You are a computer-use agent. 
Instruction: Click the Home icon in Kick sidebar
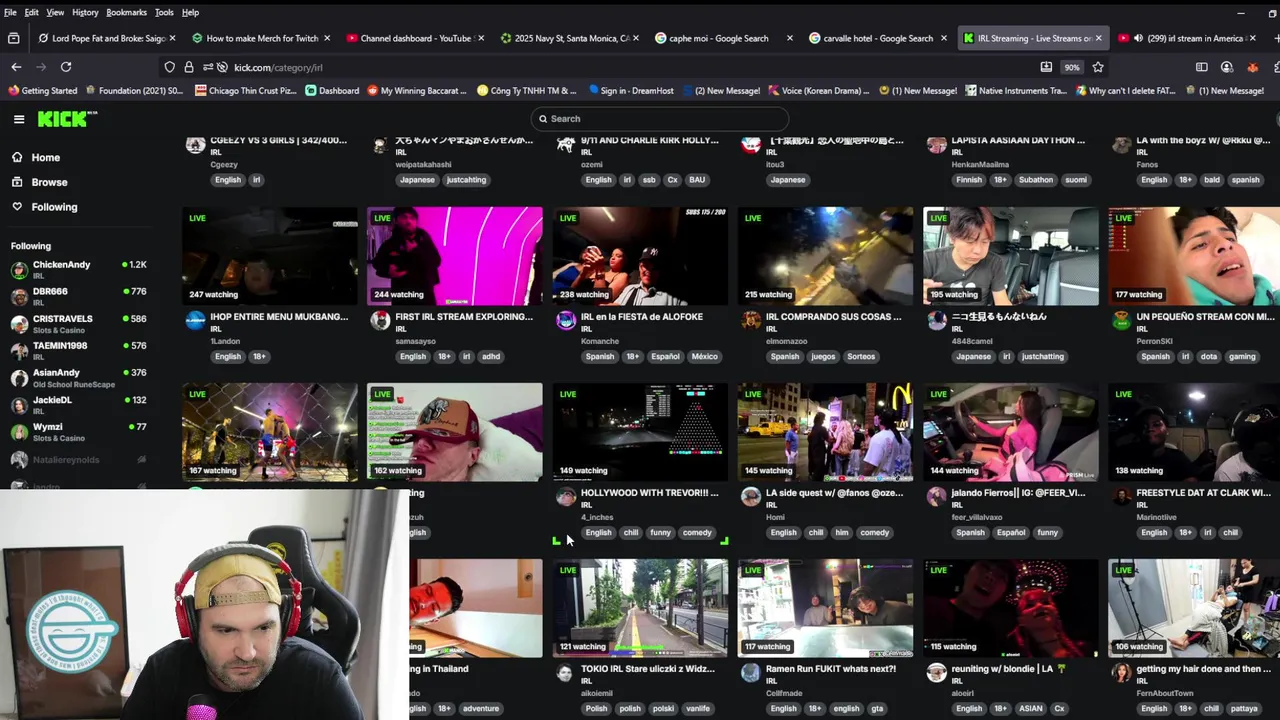coord(17,157)
